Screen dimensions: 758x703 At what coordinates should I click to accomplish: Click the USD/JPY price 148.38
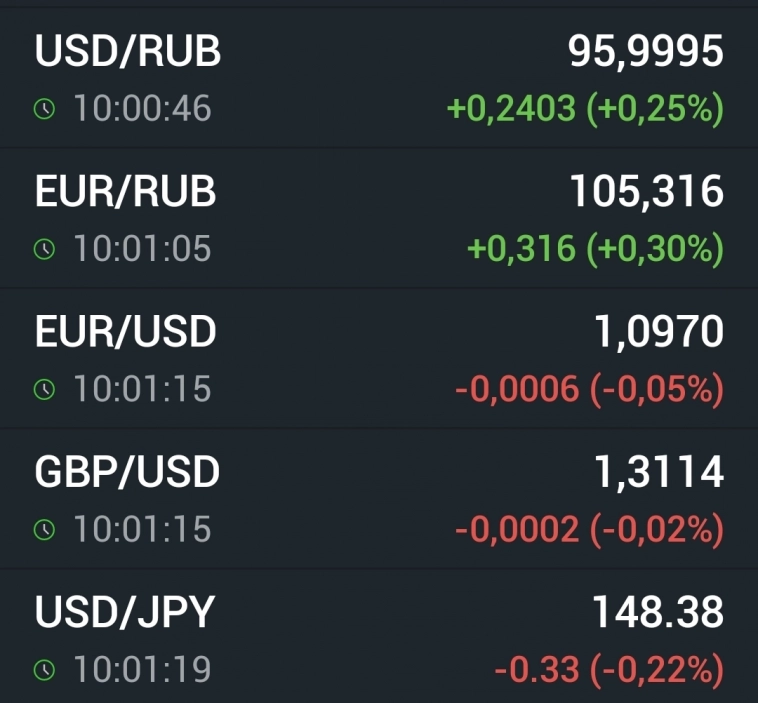pyautogui.click(x=658, y=612)
